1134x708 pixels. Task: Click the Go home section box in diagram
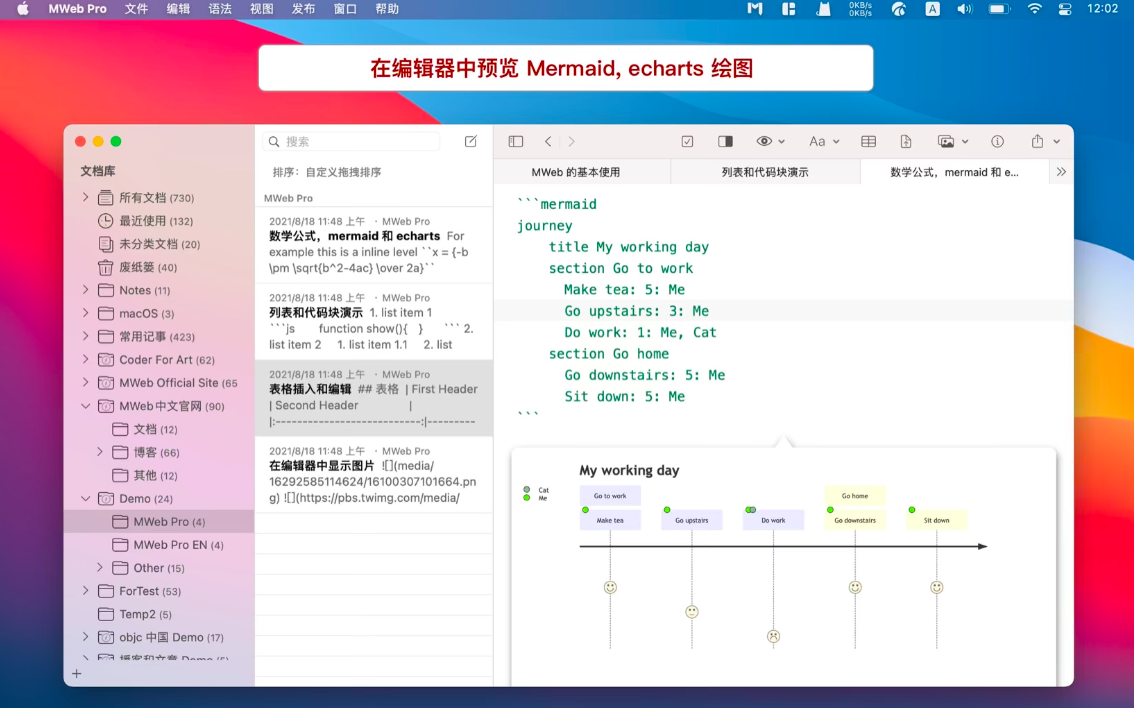pyautogui.click(x=855, y=495)
